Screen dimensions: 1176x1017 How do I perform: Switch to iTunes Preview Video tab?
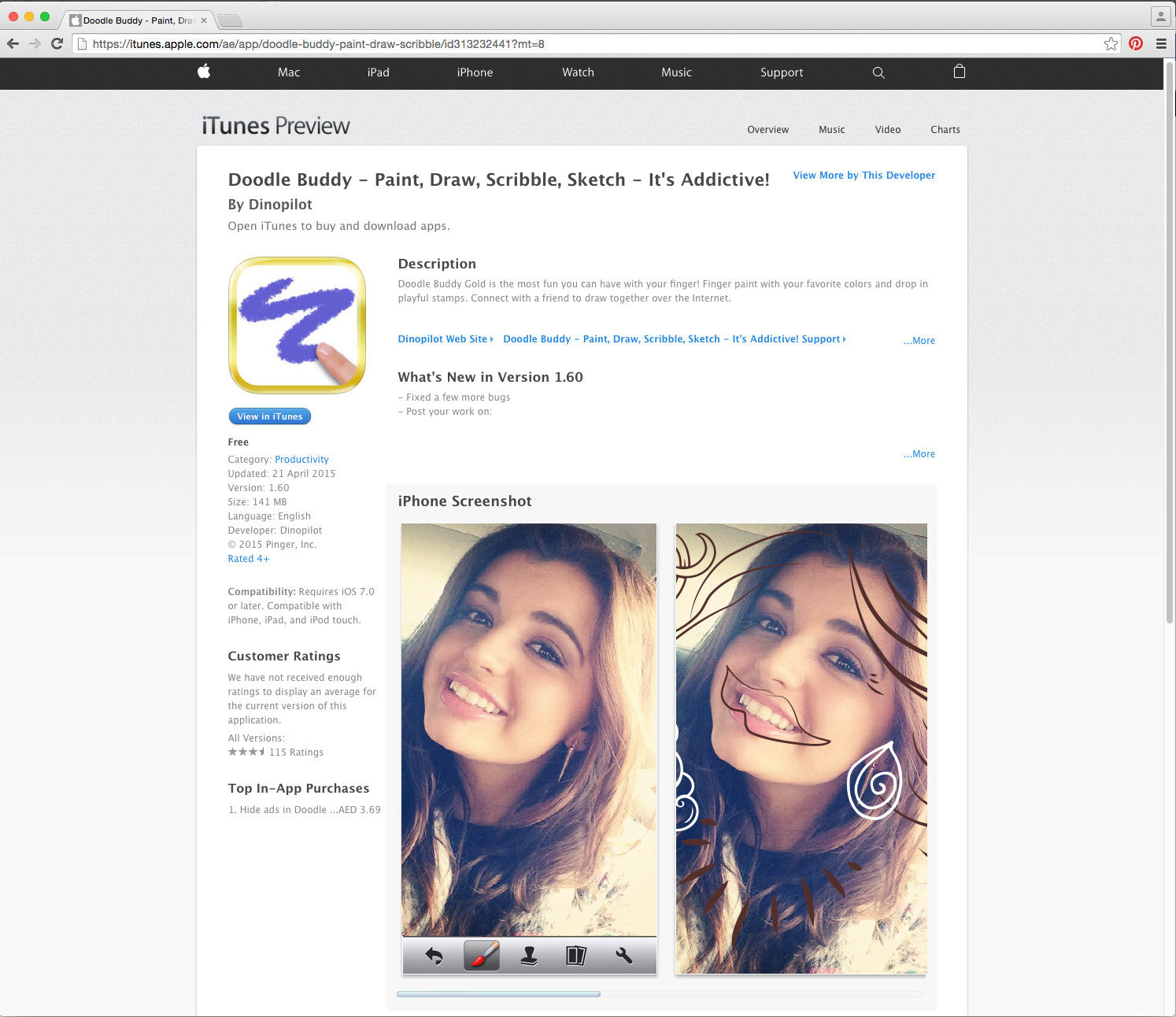888,130
